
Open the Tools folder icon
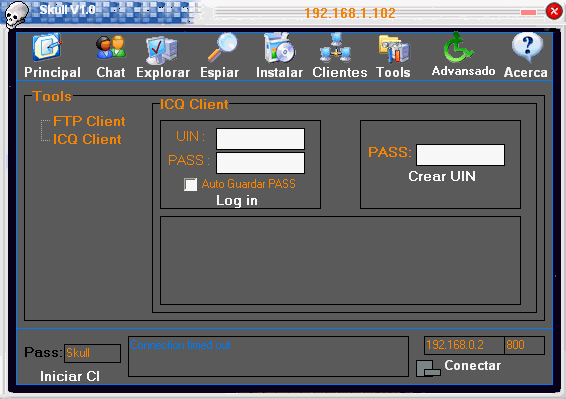coord(393,49)
